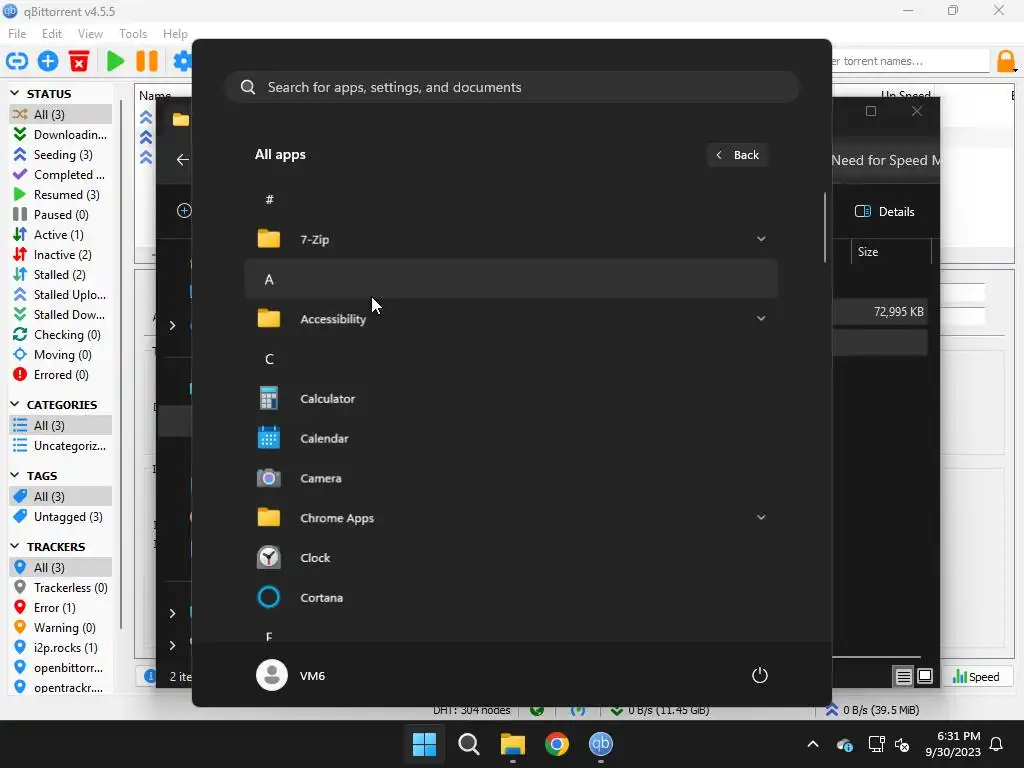Select the Checking (0) status filter
The width and height of the screenshot is (1024, 768).
[x=61, y=335]
